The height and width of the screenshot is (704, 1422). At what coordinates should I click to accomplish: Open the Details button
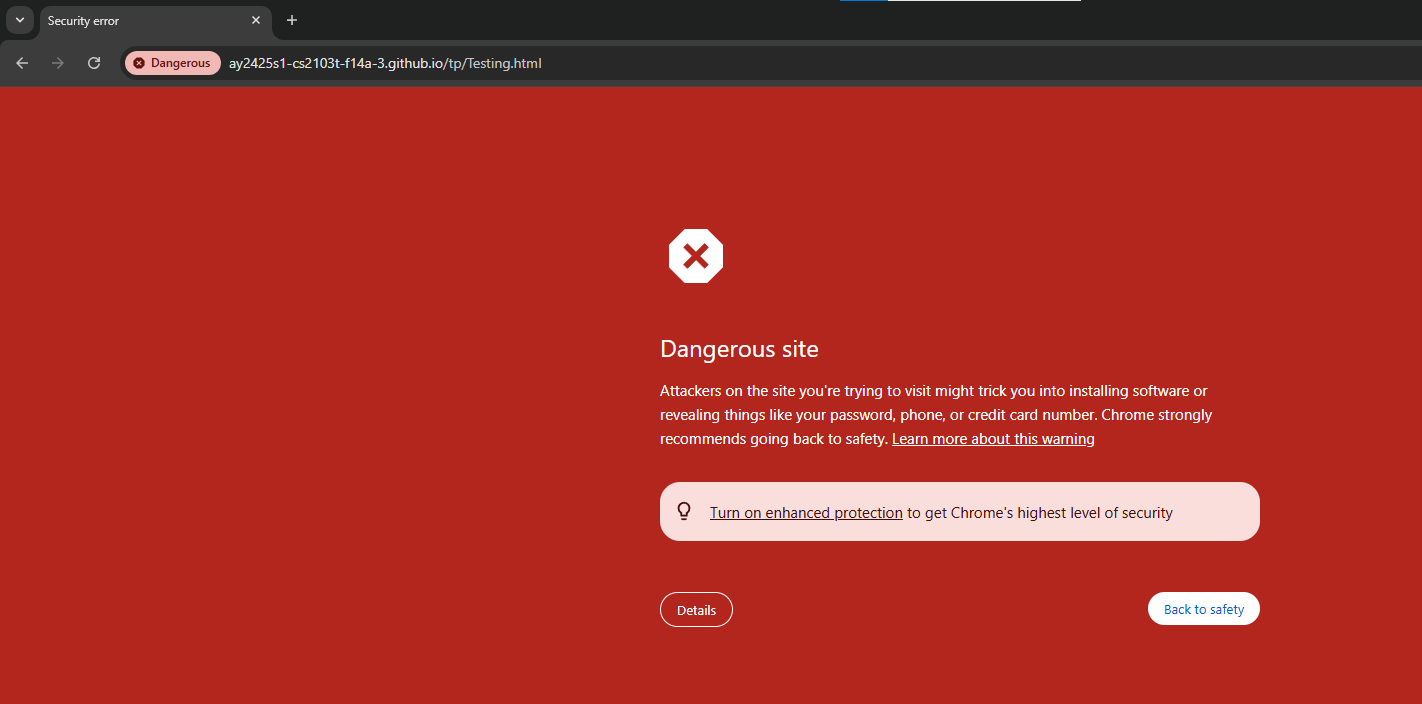[x=696, y=610]
